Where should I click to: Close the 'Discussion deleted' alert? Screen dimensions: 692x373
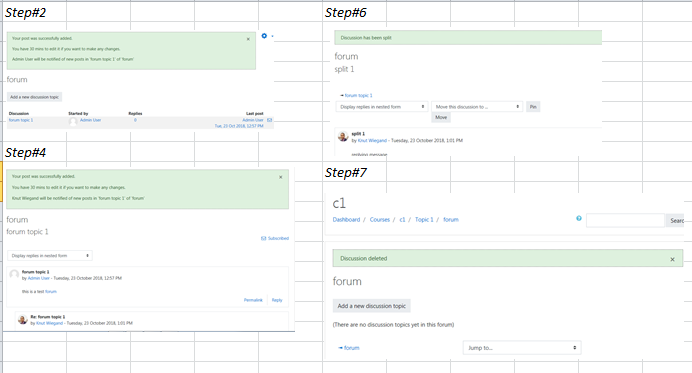pyautogui.click(x=672, y=259)
